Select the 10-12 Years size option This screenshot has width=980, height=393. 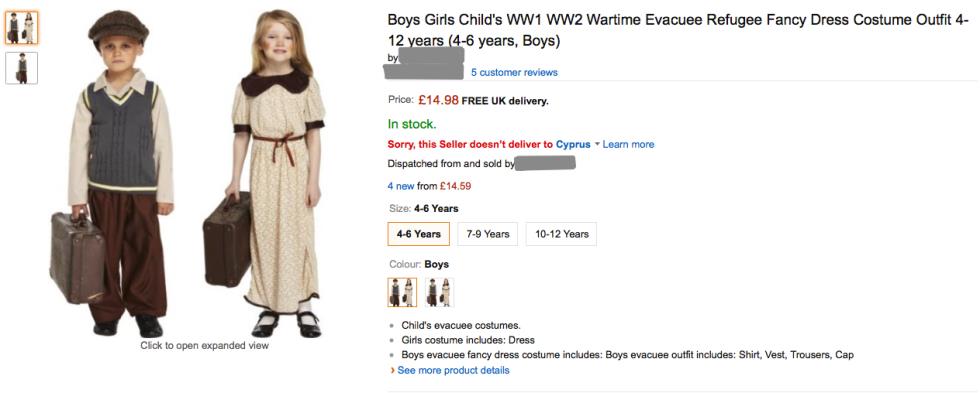(561, 234)
